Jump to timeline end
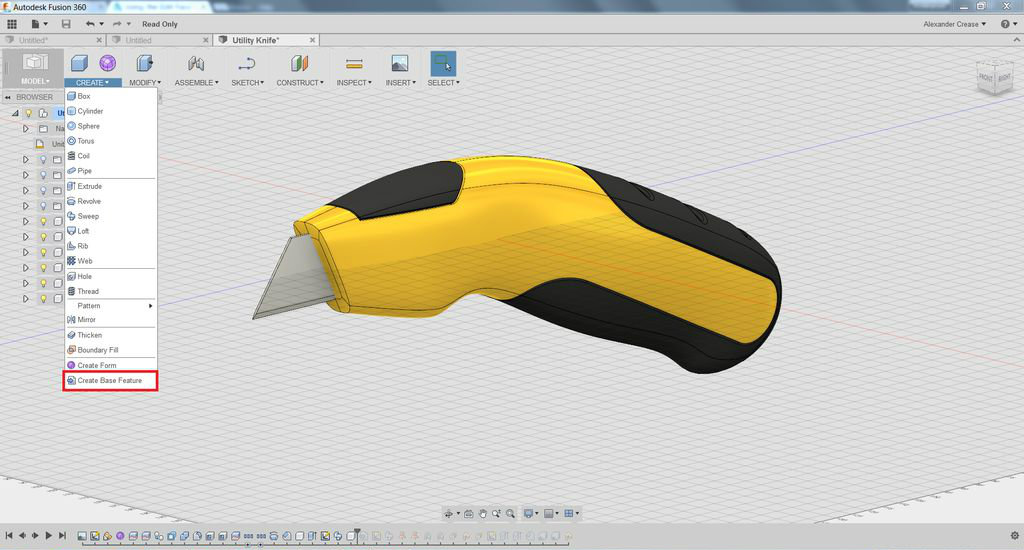The image size is (1024, 550). pos(62,536)
